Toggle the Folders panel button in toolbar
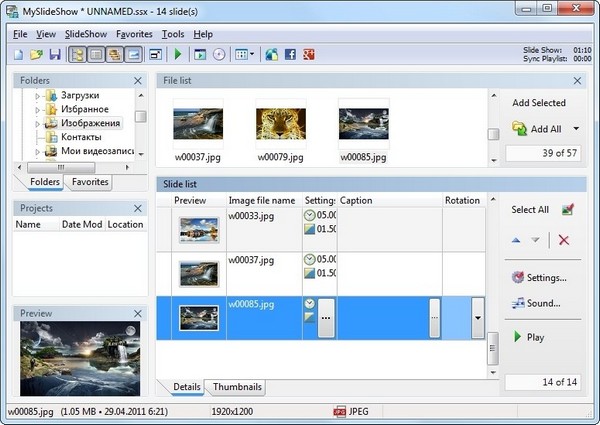Image resolution: width=600 pixels, height=425 pixels. pyautogui.click(x=77, y=53)
